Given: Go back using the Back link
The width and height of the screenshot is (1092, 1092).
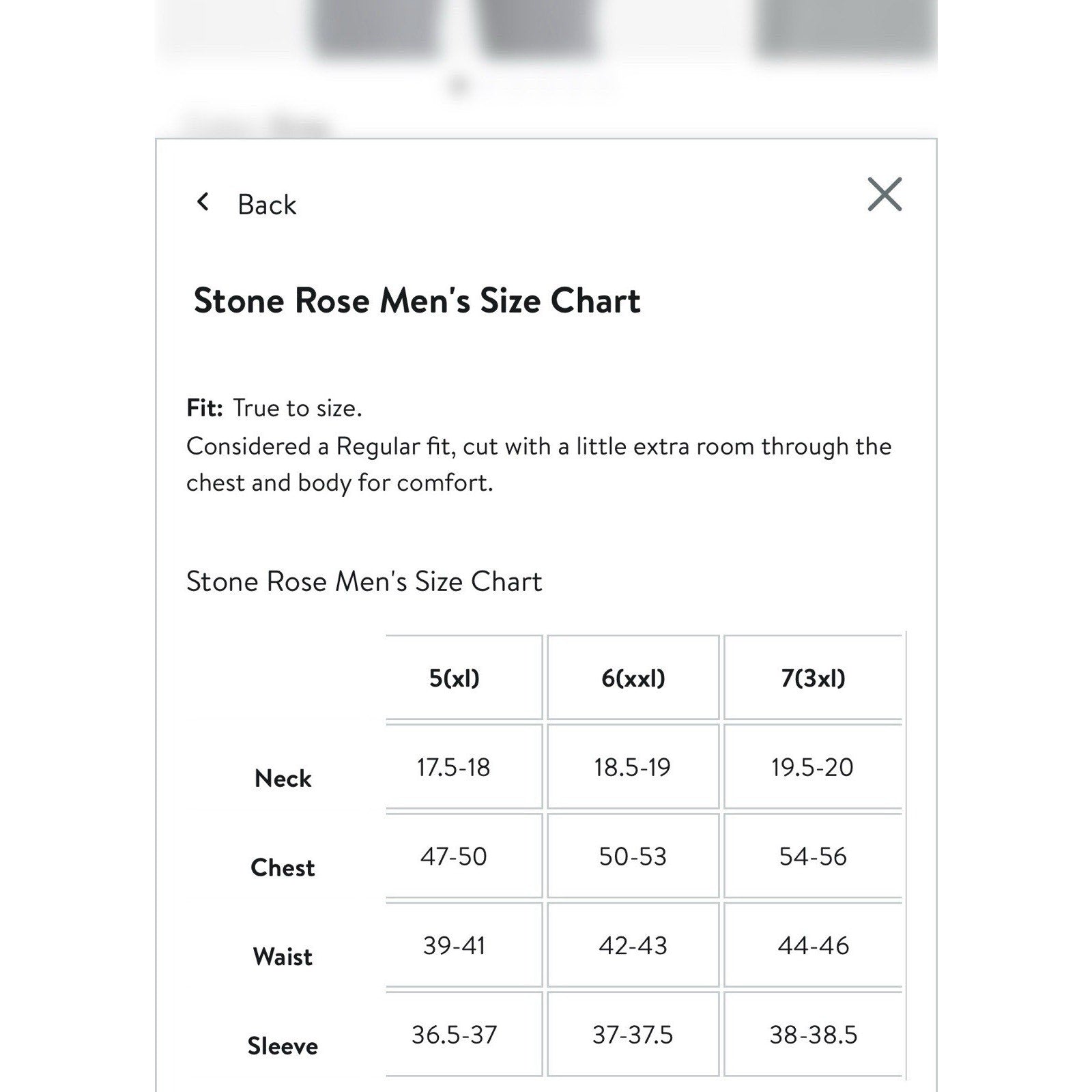Looking at the screenshot, I should 267,204.
